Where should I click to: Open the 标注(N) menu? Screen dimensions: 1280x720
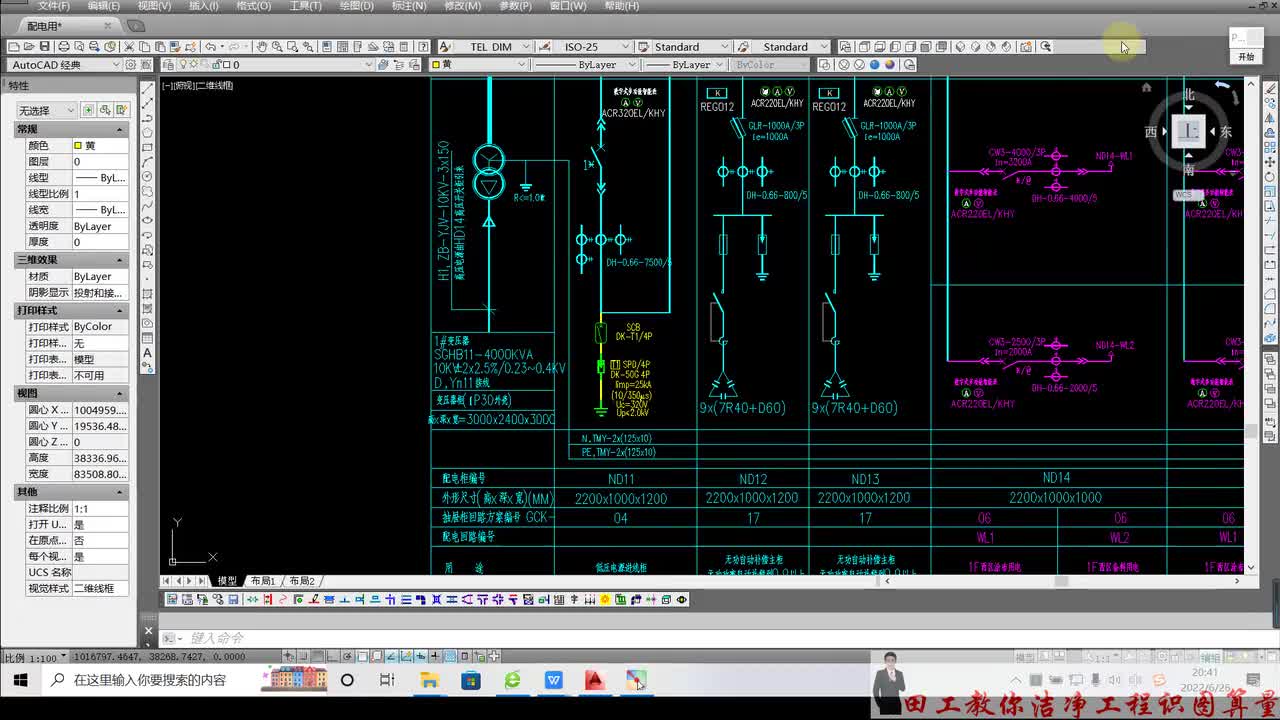[409, 6]
